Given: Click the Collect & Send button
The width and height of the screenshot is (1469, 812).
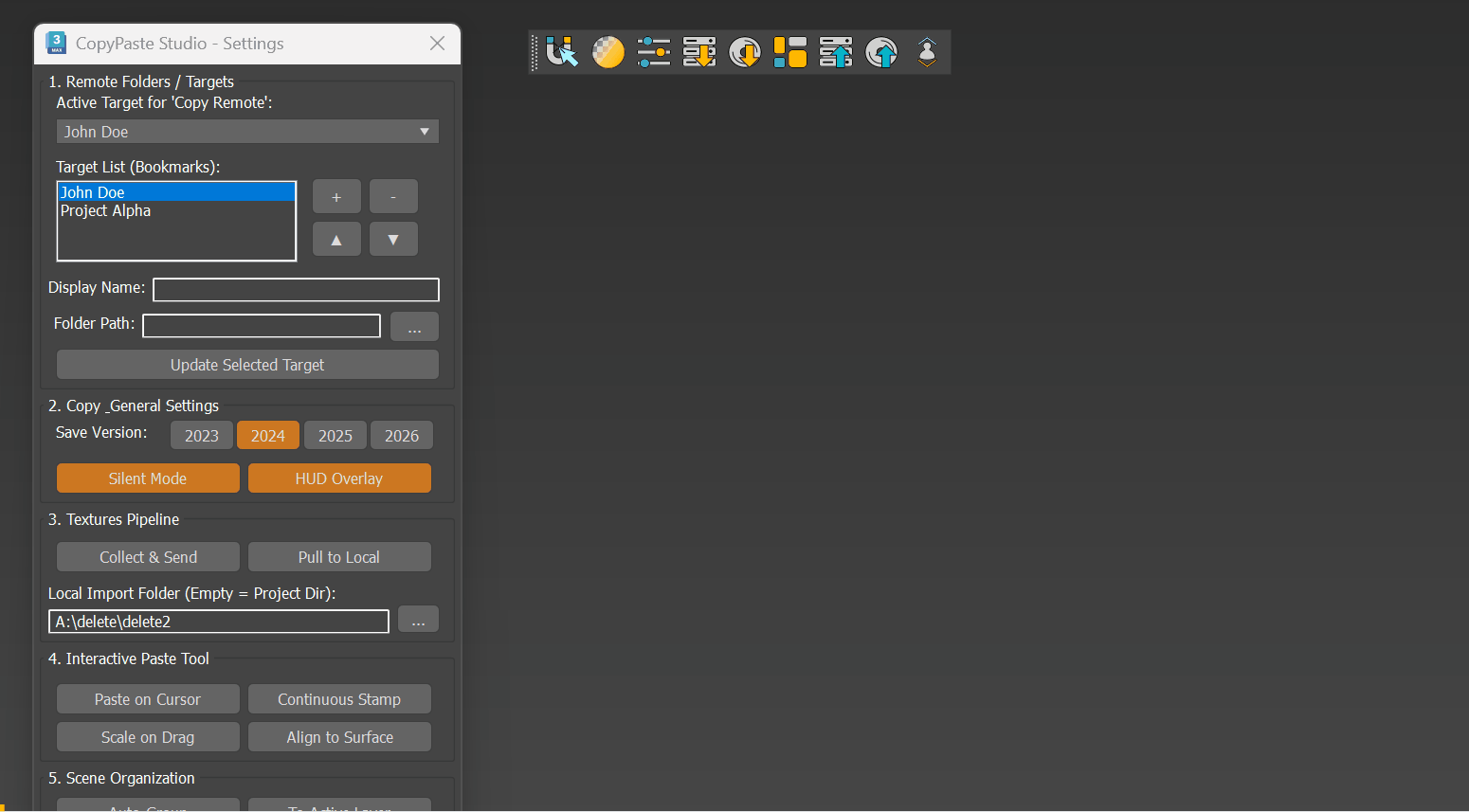Looking at the screenshot, I should (148, 557).
